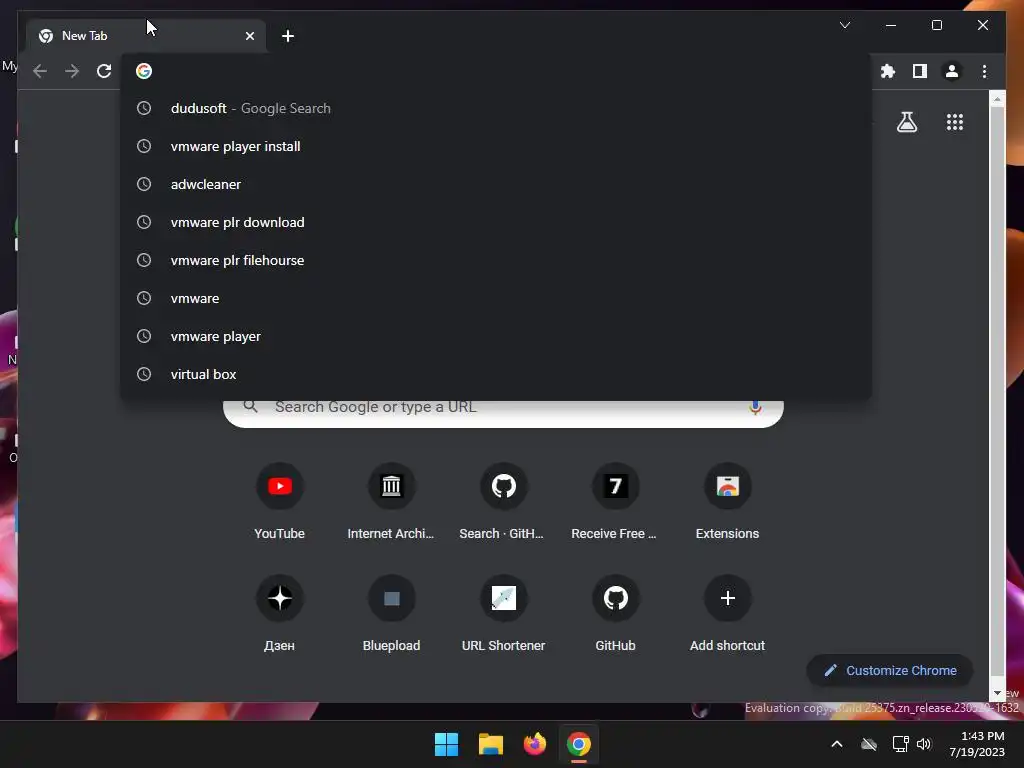The width and height of the screenshot is (1024, 768).
Task: Choose the vmware player suggestion
Action: click(496, 336)
